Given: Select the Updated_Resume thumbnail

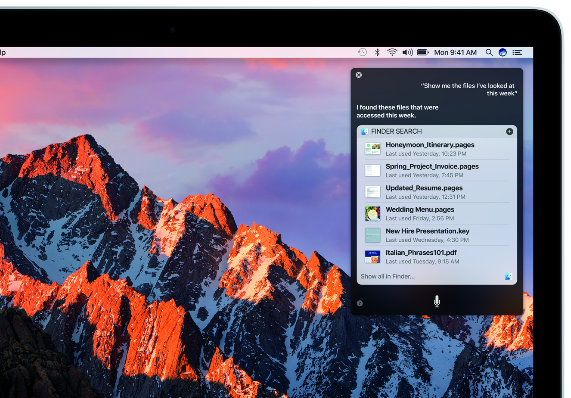Looking at the screenshot, I should pyautogui.click(x=373, y=192).
